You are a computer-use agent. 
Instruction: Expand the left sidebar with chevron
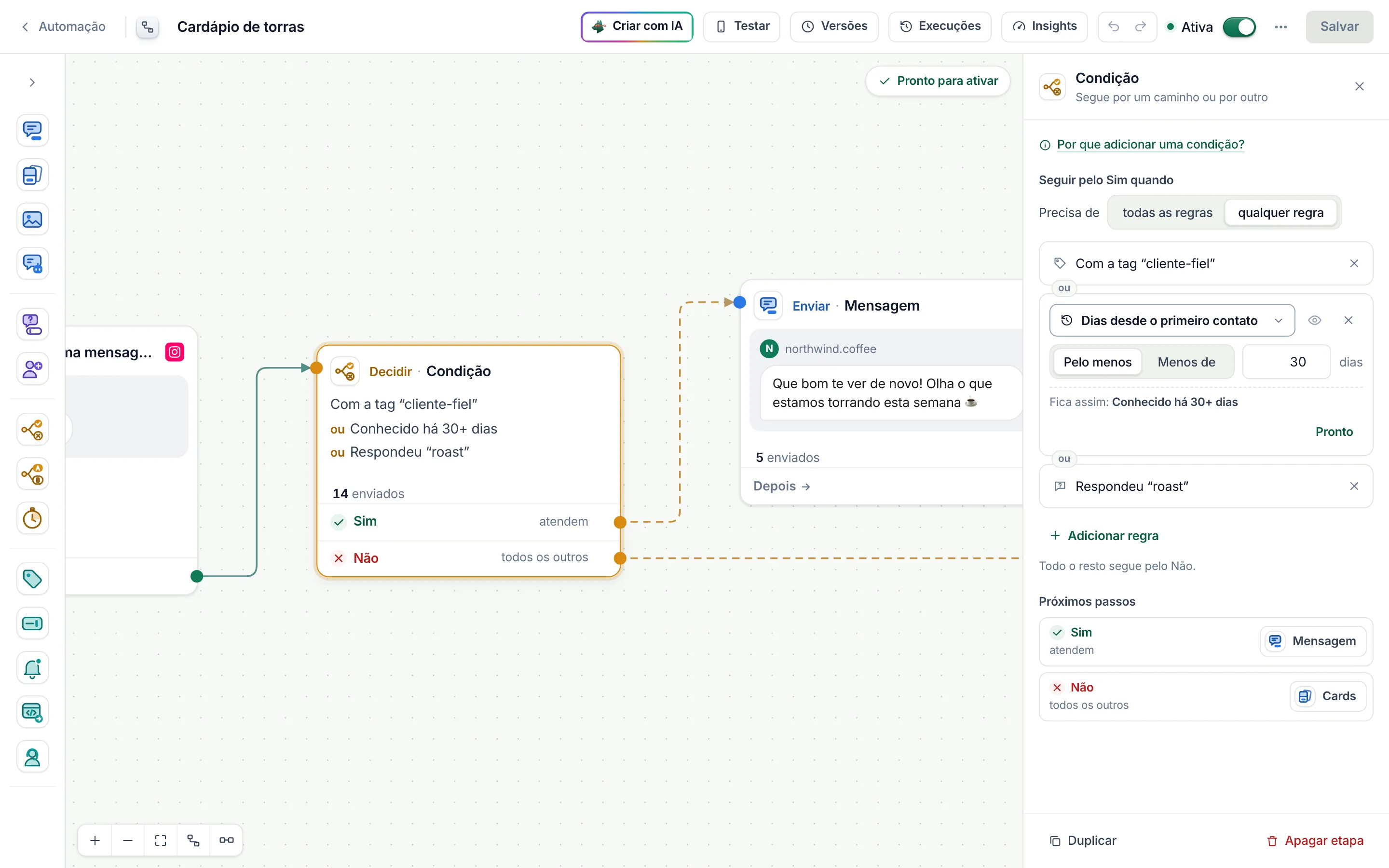pos(32,82)
